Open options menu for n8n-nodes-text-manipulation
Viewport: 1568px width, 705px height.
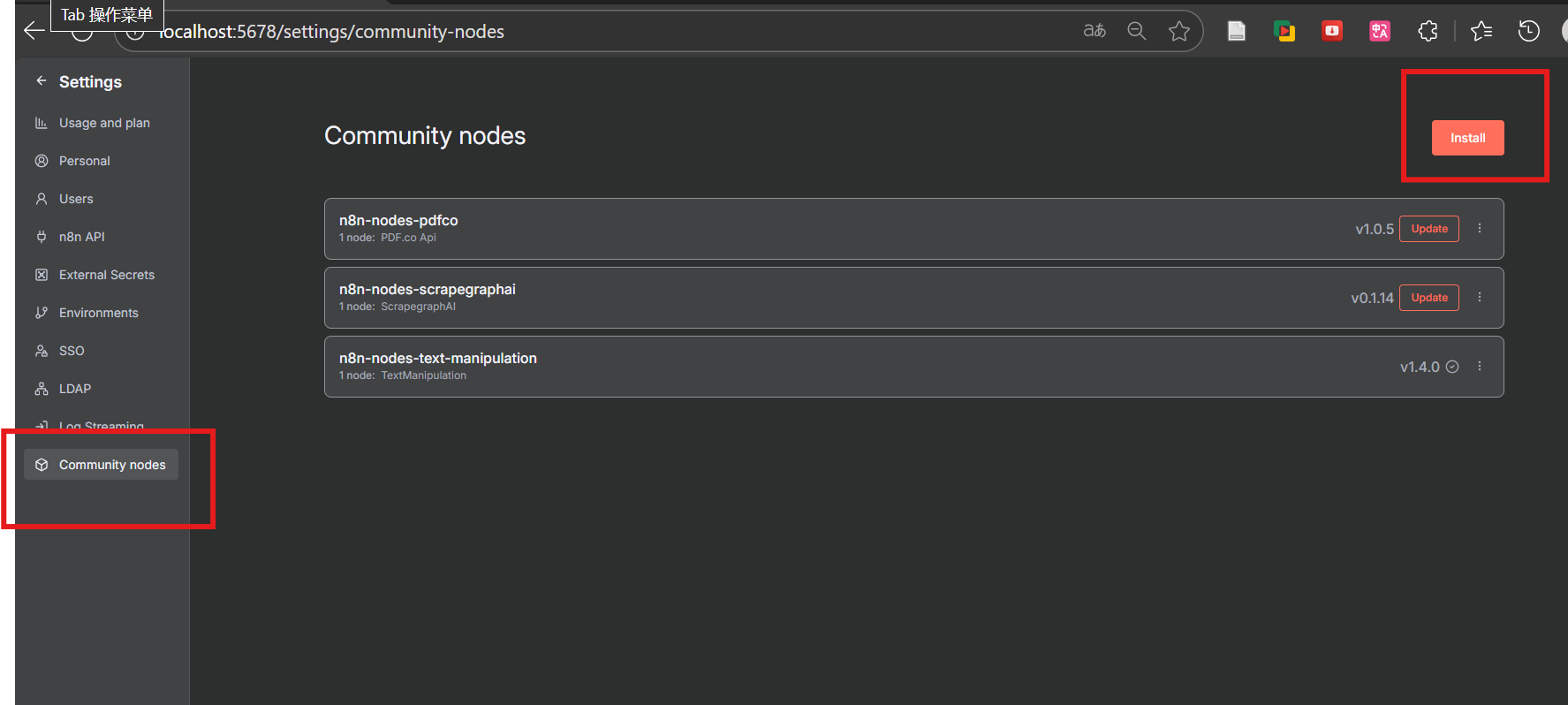(x=1480, y=366)
